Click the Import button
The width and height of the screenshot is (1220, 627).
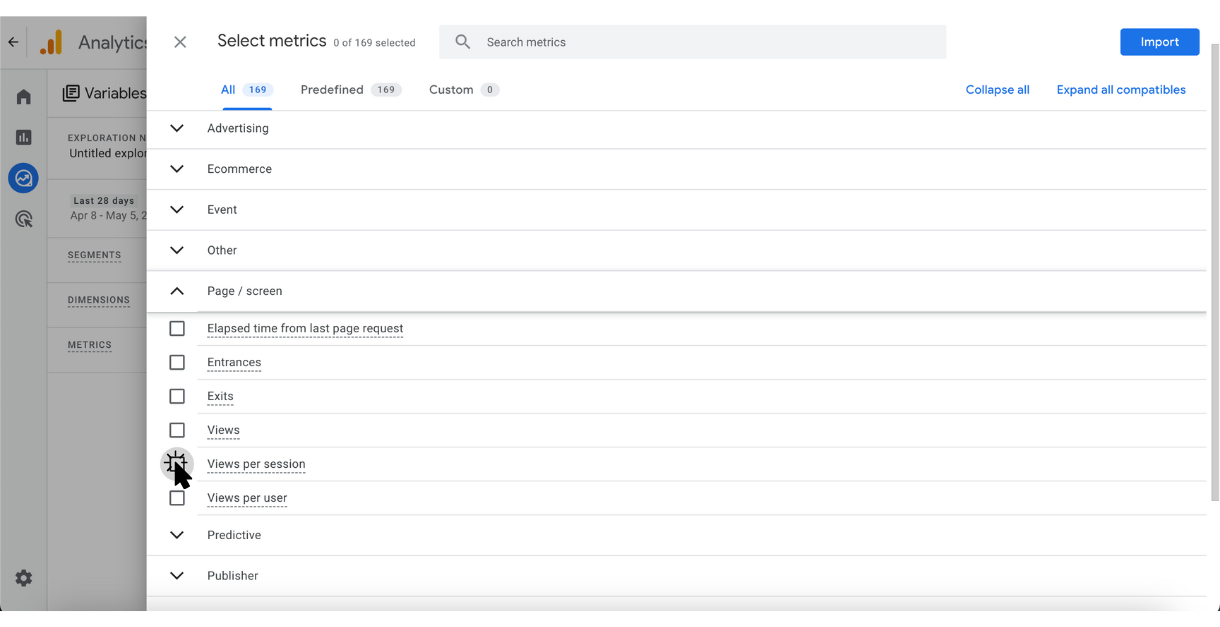(x=1159, y=42)
